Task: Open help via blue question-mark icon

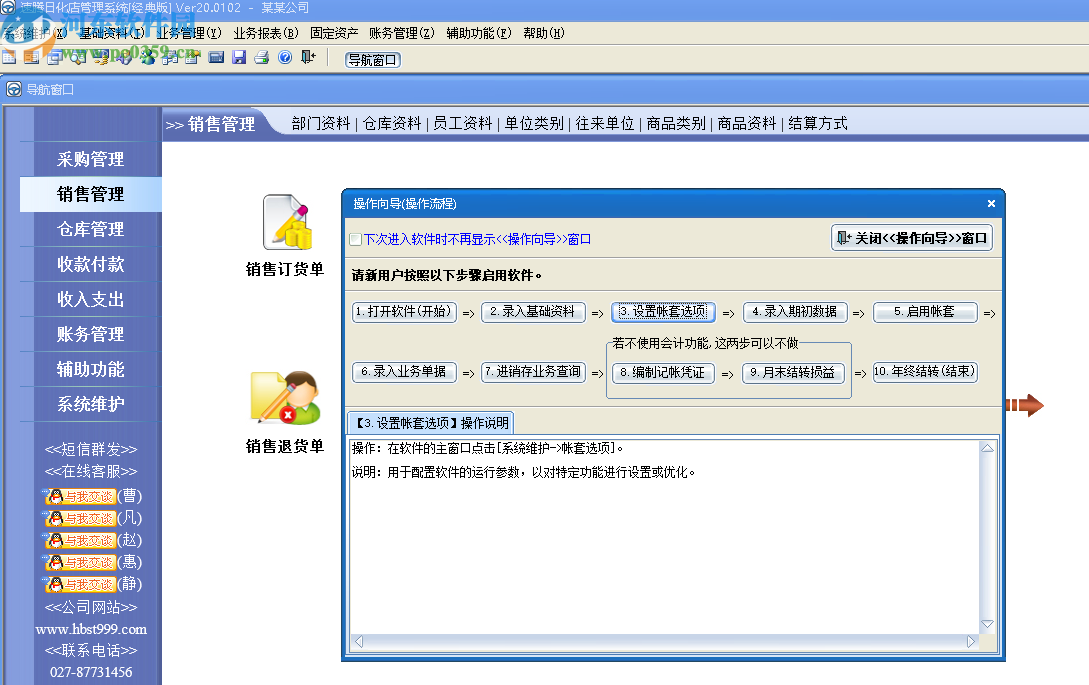Action: coord(285,57)
